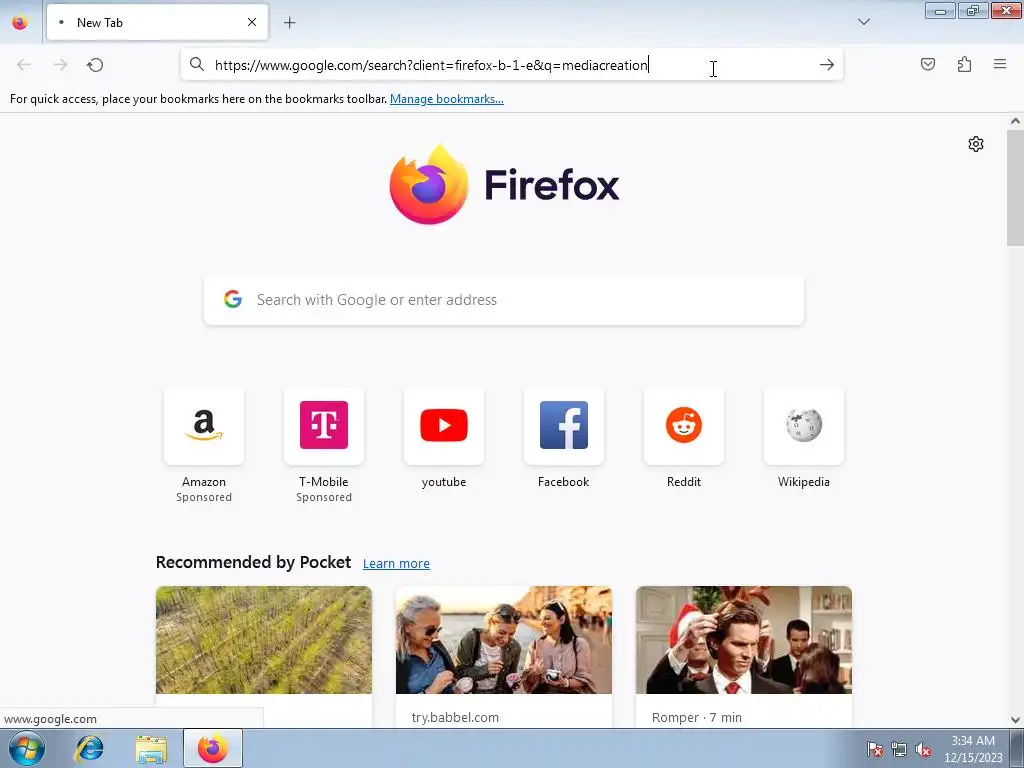Click the muted volume tray icon

[923, 750]
